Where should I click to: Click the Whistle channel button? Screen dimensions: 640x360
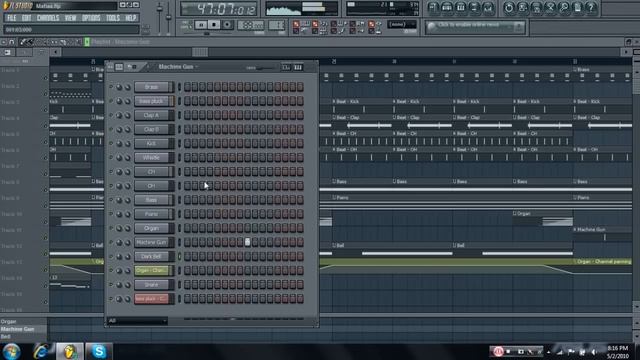tap(151, 158)
